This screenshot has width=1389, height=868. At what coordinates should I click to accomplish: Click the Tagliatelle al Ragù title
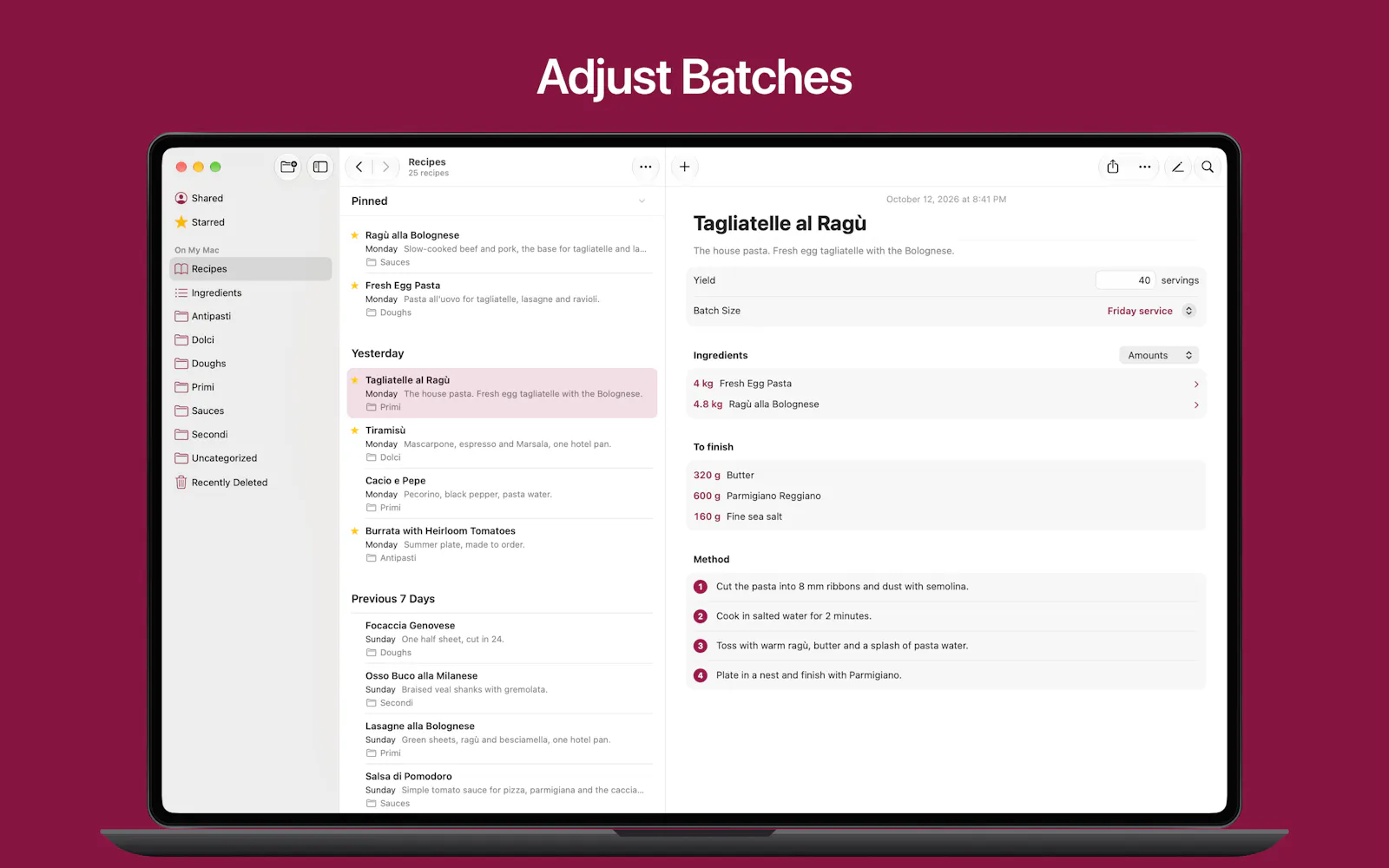pyautogui.click(x=780, y=224)
